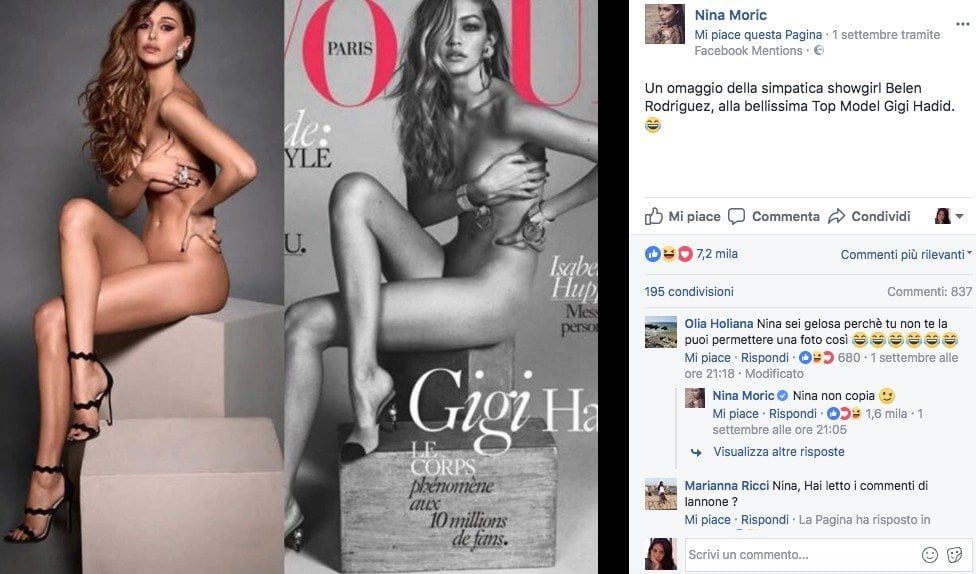
Task: Click Mi piace under Marianna Ricci's comment
Action: (707, 519)
